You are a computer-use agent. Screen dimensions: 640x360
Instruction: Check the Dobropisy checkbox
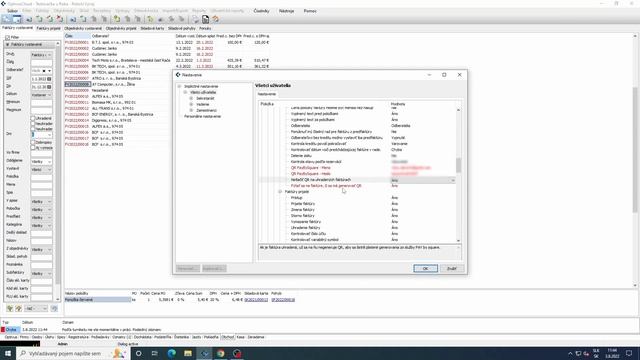coord(33,142)
